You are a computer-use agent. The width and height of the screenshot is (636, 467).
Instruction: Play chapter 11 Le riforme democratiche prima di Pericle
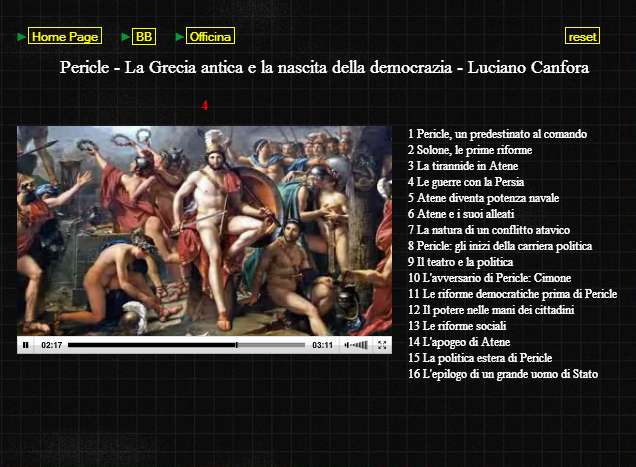point(513,294)
